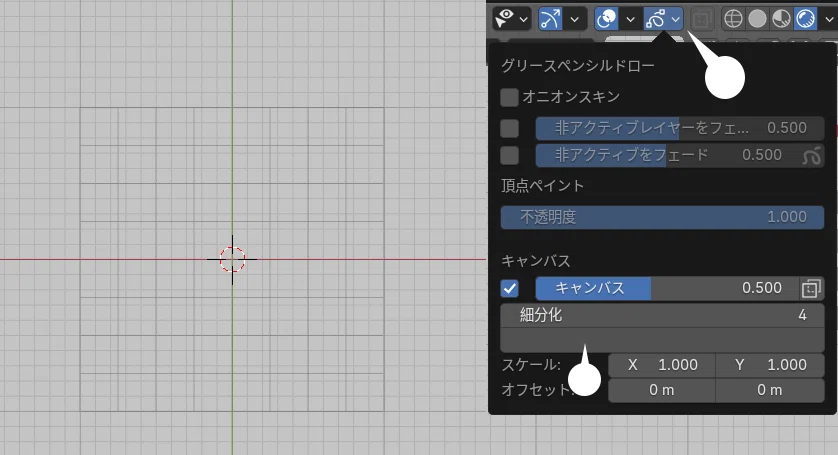Click the curve icon beside 非アクティブをフェード

coord(811,156)
